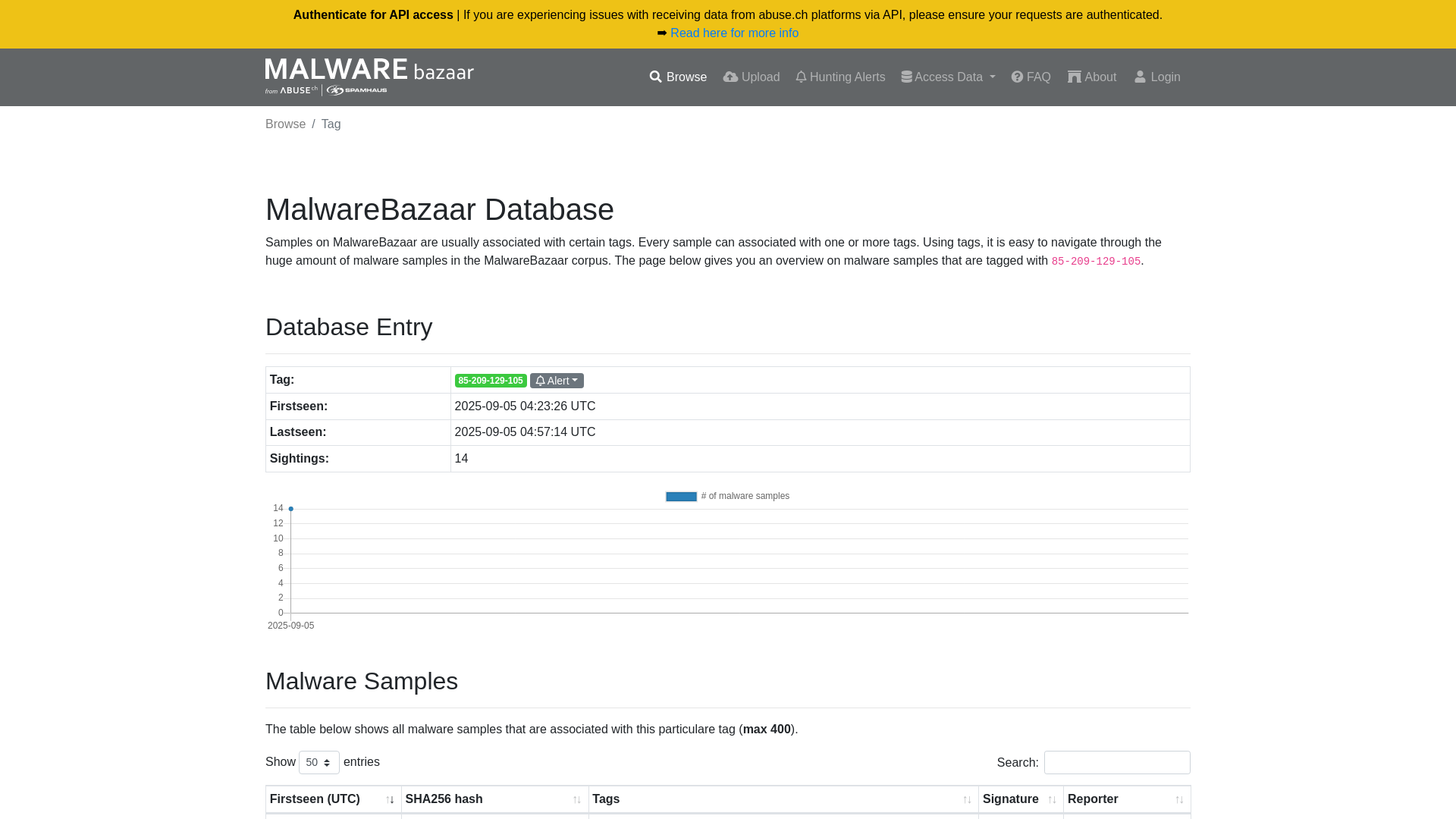Screen dimensions: 1456x819
Task: Open the Show entries count selector
Action: pyautogui.click(x=319, y=762)
